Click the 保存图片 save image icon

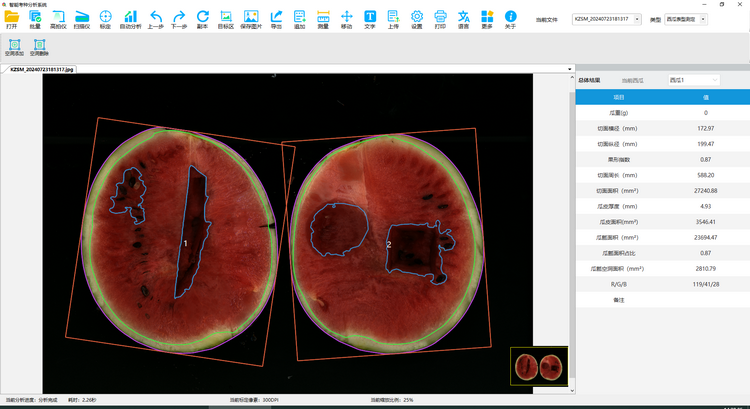tap(250, 19)
